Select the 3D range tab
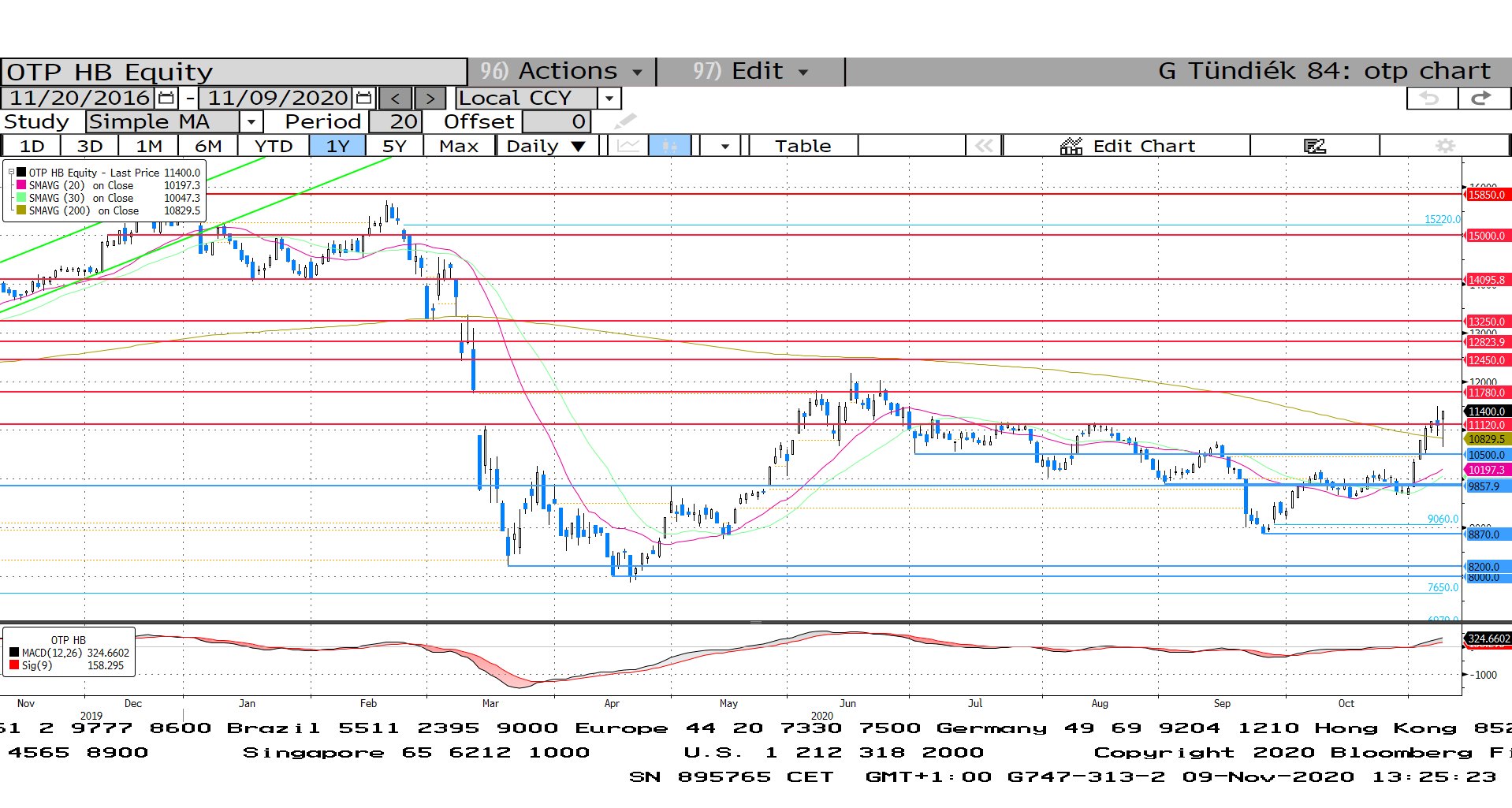The width and height of the screenshot is (1512, 808). pyautogui.click(x=90, y=146)
